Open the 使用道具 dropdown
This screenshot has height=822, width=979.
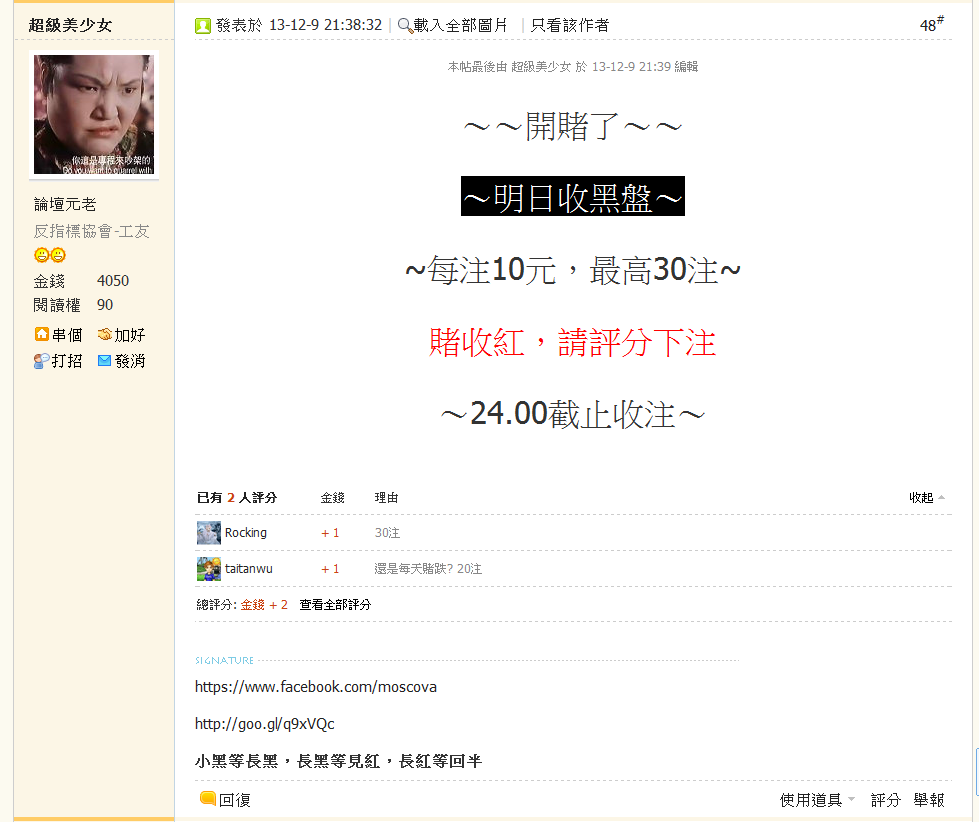point(817,800)
